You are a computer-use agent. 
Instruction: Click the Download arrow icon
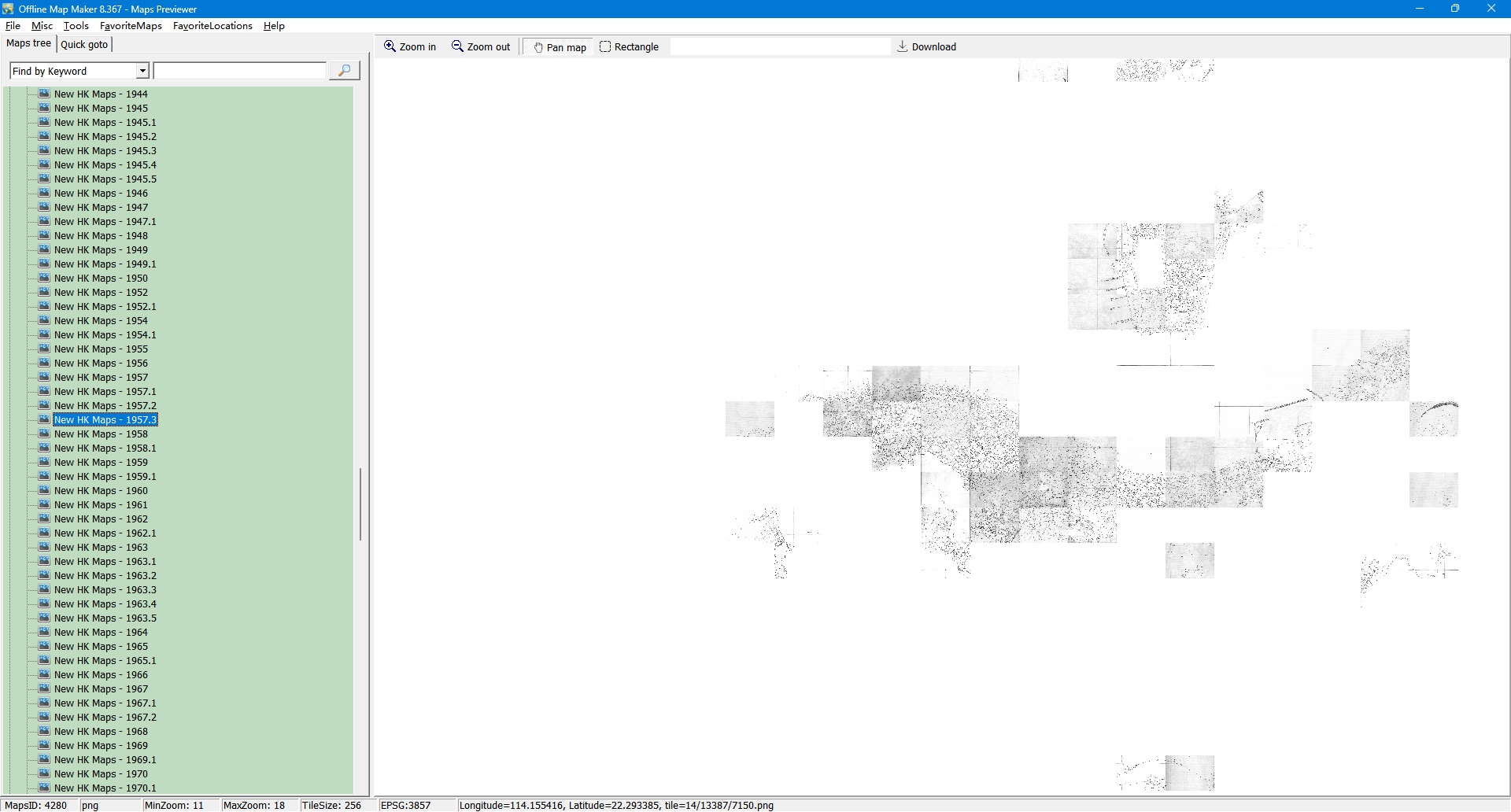tap(903, 46)
